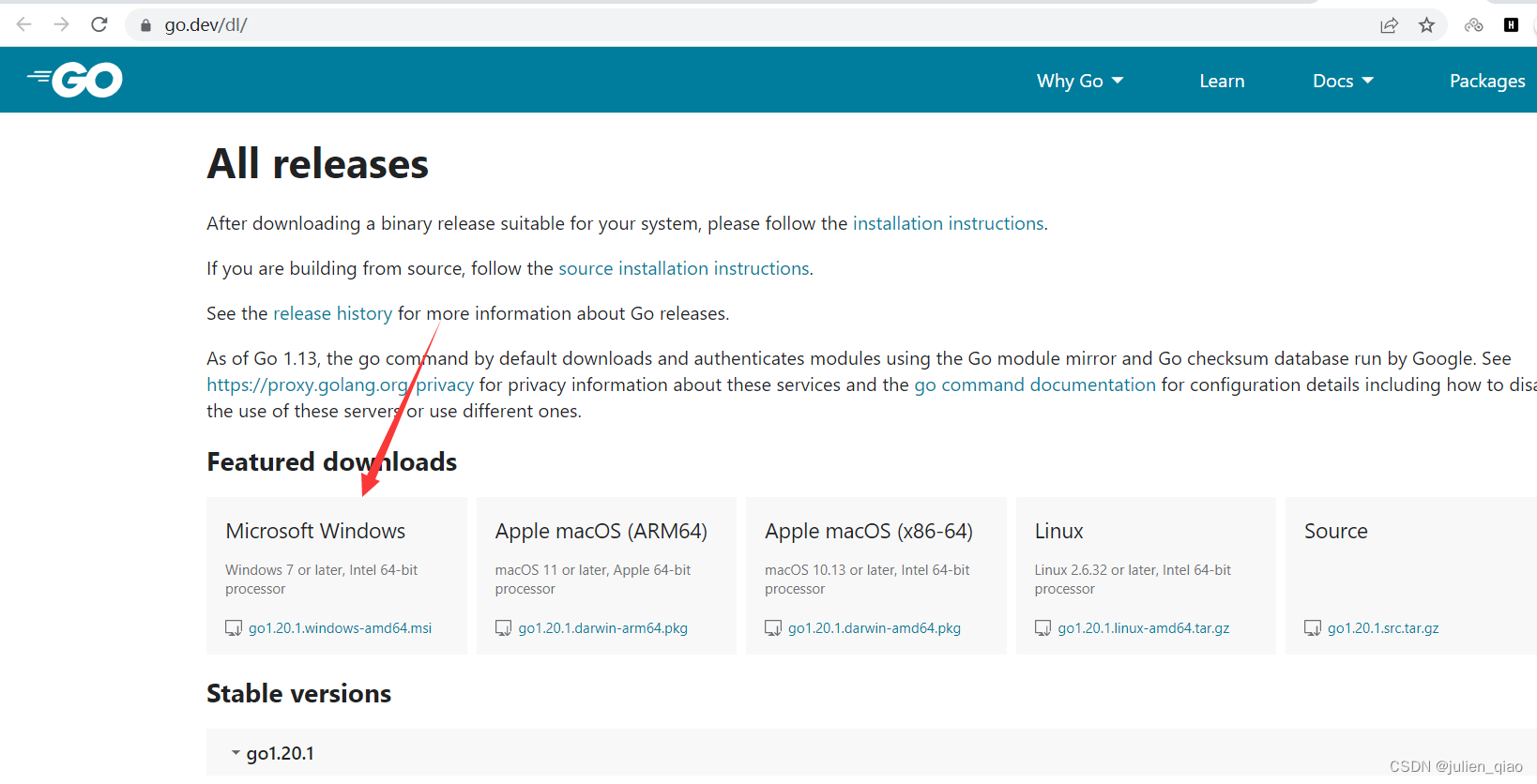The image size is (1537, 784).
Task: Open the Learn menu item
Action: [x=1222, y=81]
